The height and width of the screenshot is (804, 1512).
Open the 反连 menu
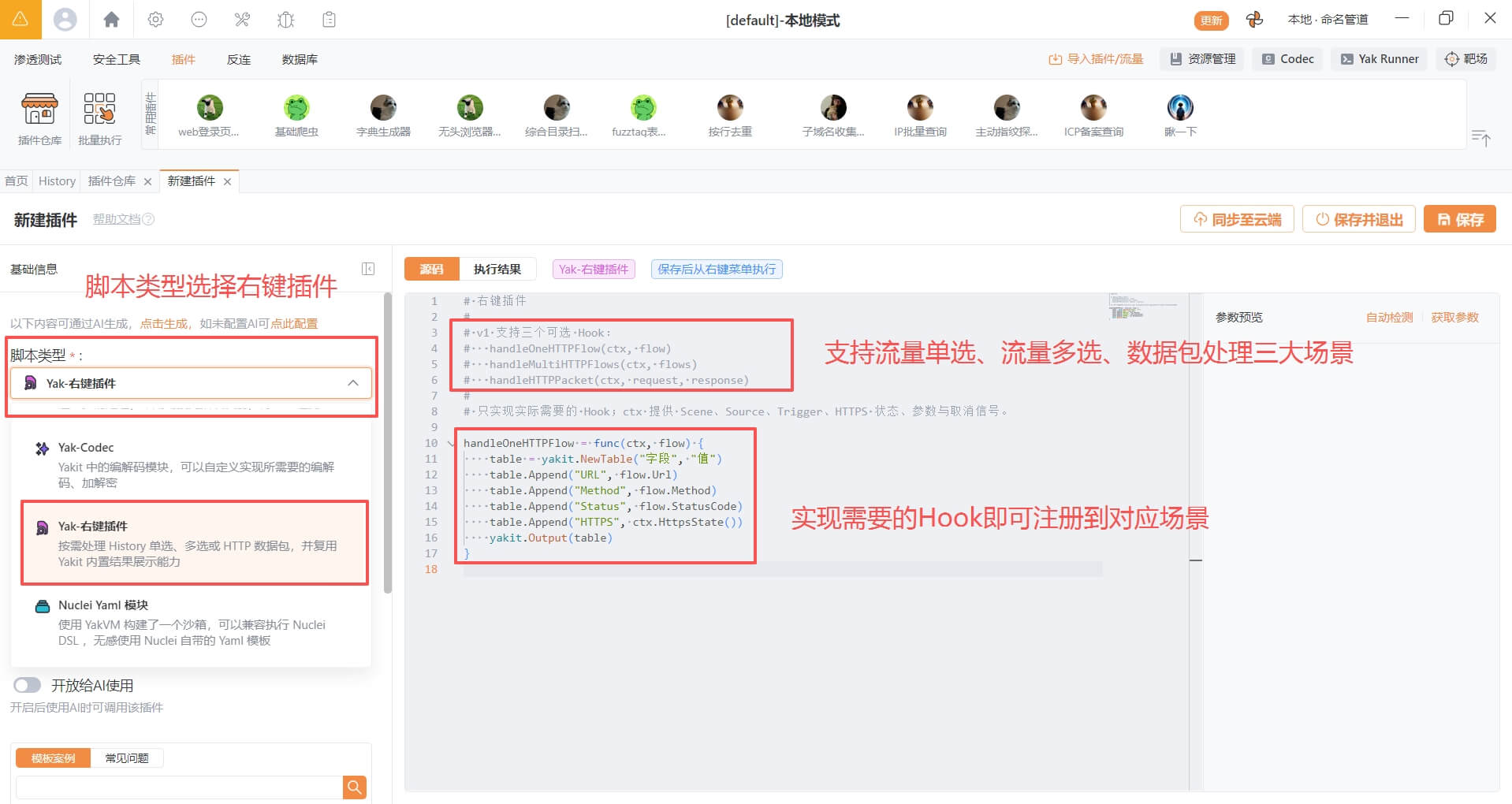pos(239,59)
